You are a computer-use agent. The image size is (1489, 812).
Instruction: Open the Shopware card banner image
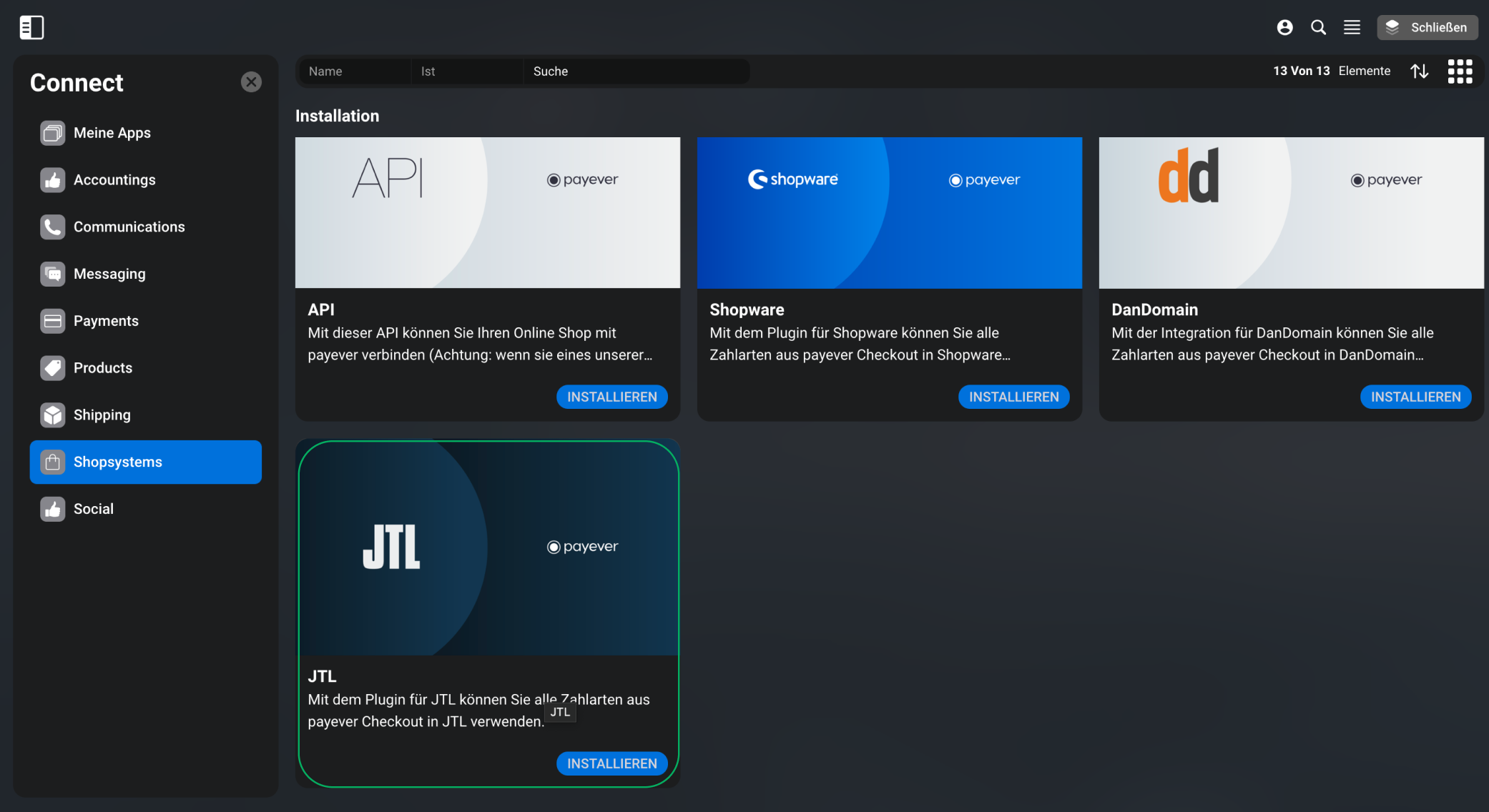click(x=890, y=213)
